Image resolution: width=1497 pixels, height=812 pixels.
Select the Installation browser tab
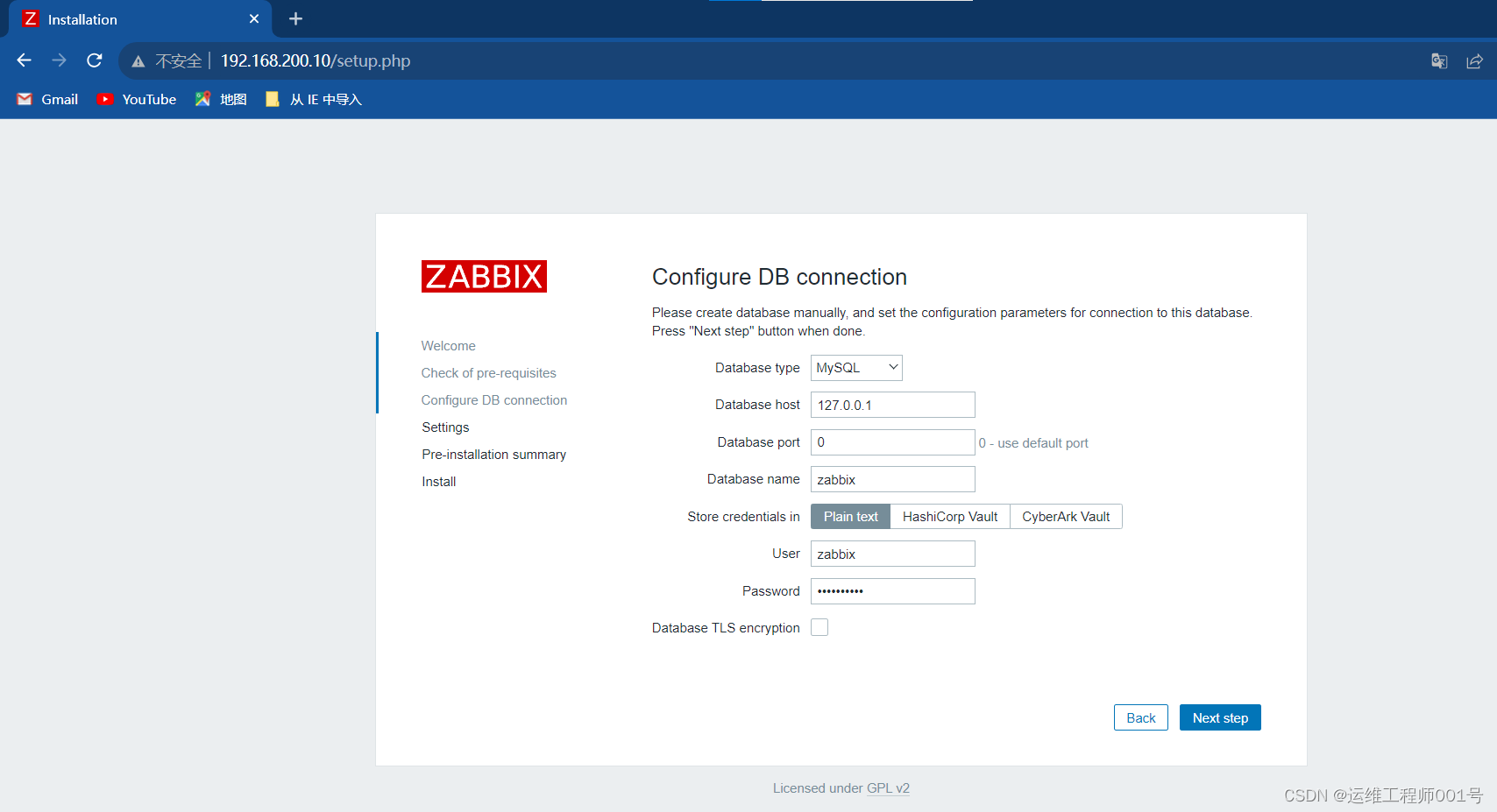(140, 19)
